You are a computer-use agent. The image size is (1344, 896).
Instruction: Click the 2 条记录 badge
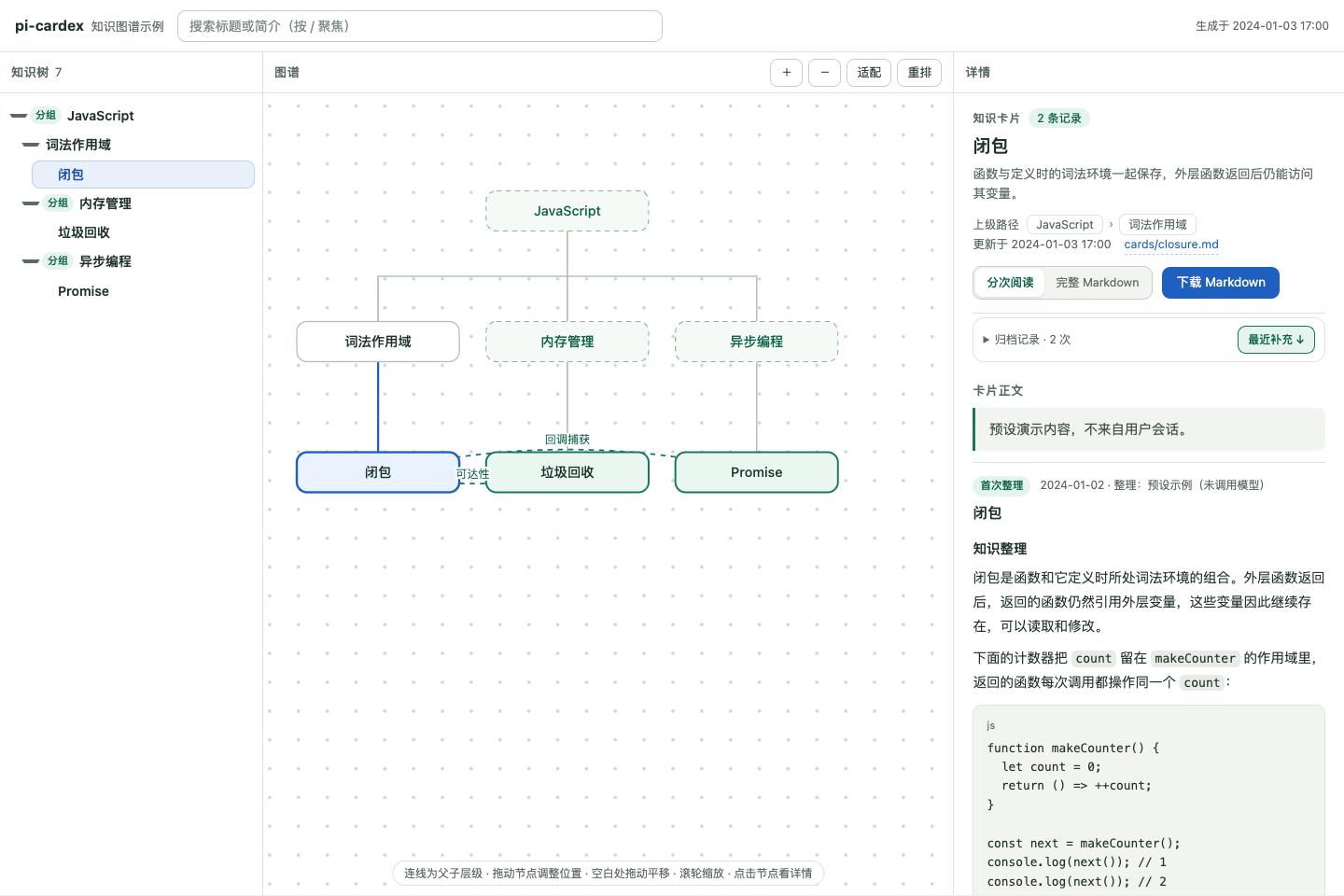pos(1059,119)
